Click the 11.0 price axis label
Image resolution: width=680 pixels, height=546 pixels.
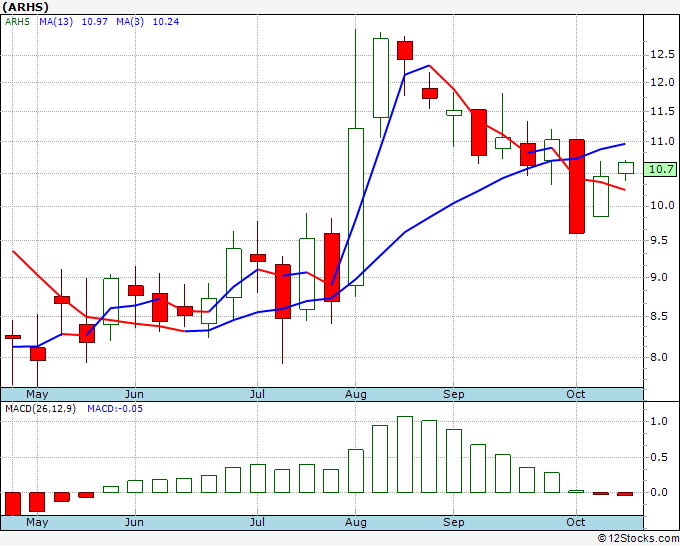click(662, 141)
